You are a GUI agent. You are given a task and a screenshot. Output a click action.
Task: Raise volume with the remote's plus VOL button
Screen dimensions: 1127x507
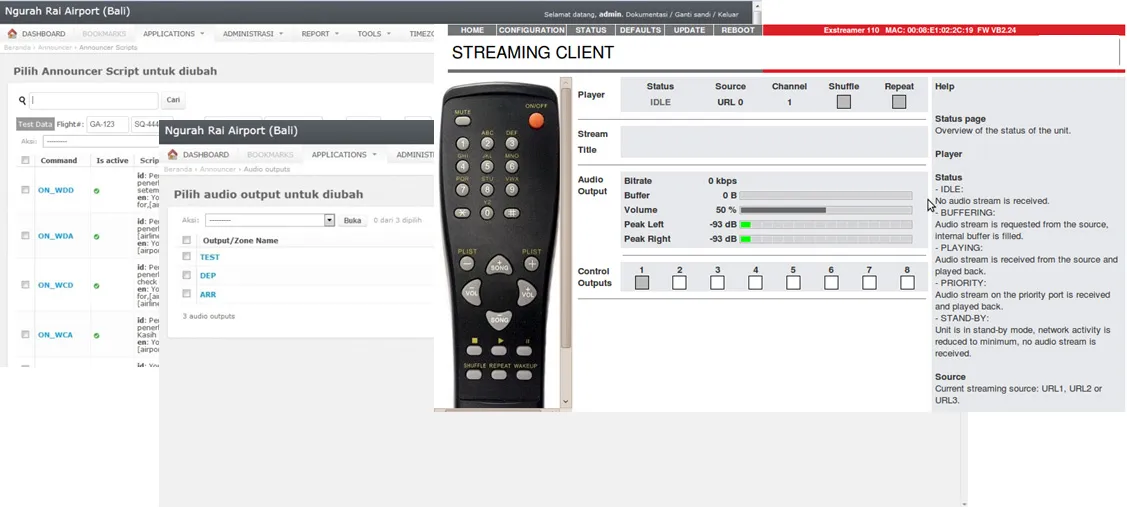(527, 292)
